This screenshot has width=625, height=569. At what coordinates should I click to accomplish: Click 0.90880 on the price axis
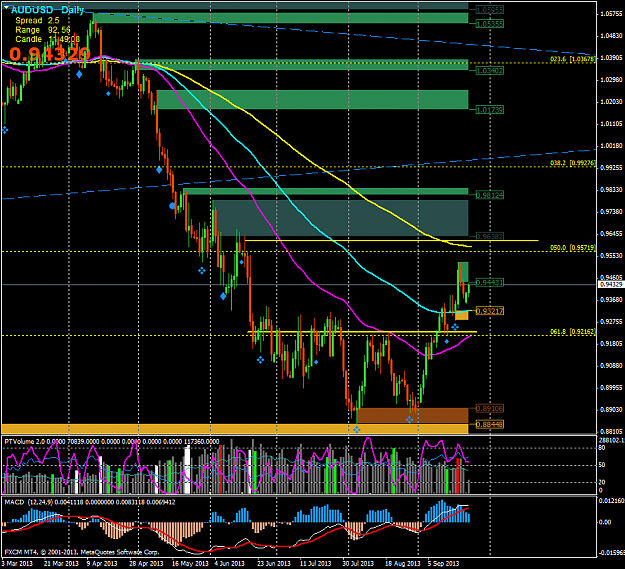tap(611, 365)
